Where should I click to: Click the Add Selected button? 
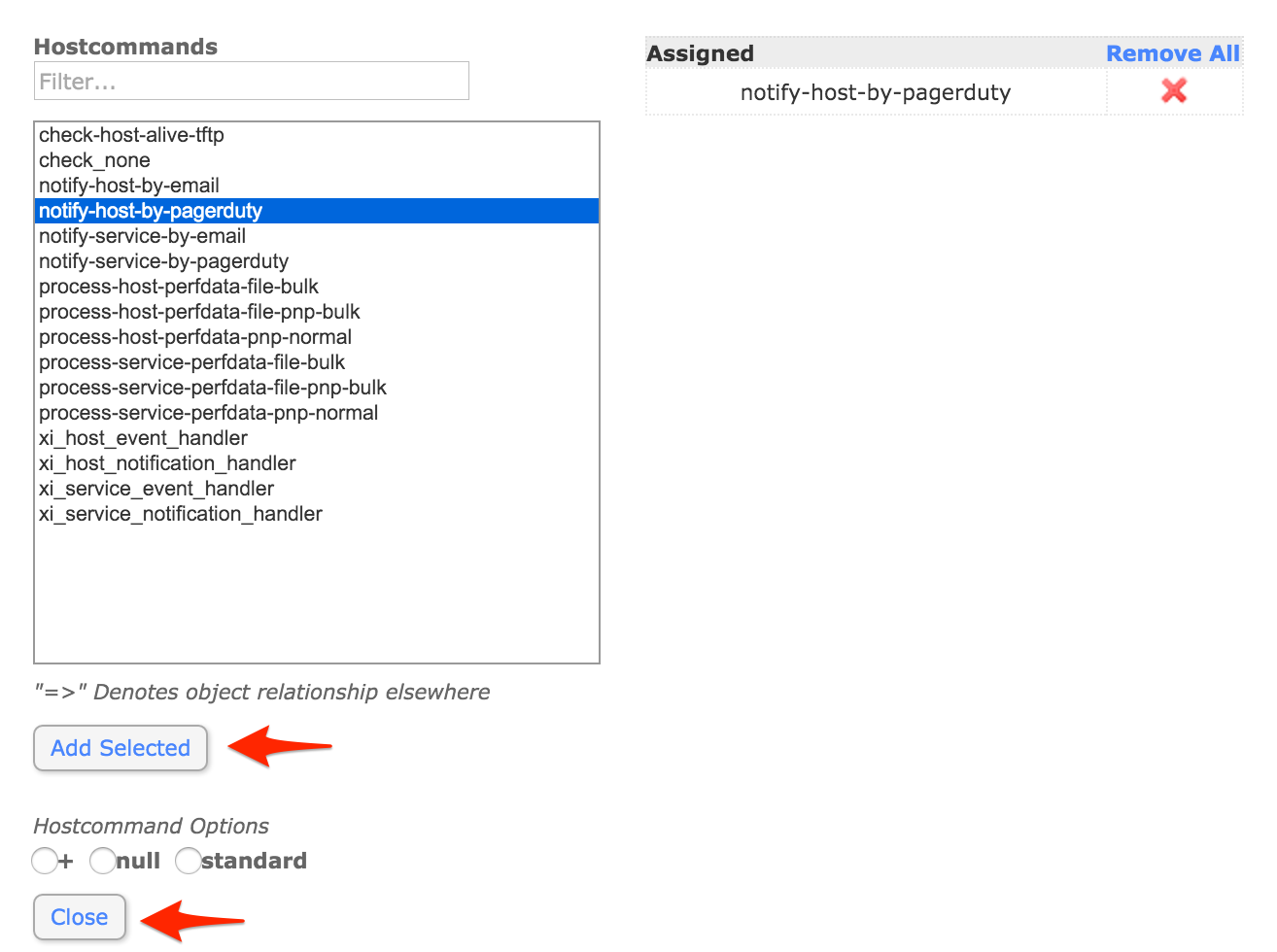121,748
